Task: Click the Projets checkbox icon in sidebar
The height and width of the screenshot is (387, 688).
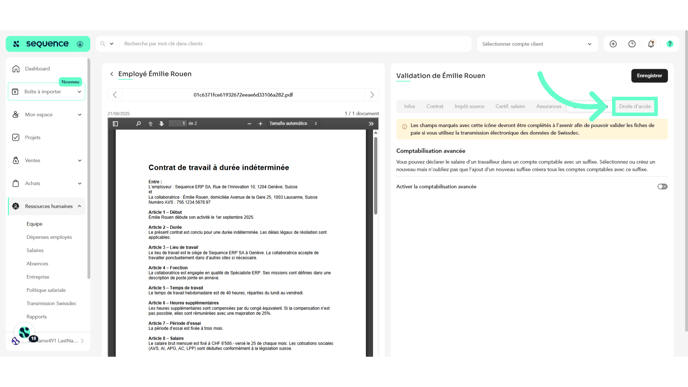Action: 16,137
